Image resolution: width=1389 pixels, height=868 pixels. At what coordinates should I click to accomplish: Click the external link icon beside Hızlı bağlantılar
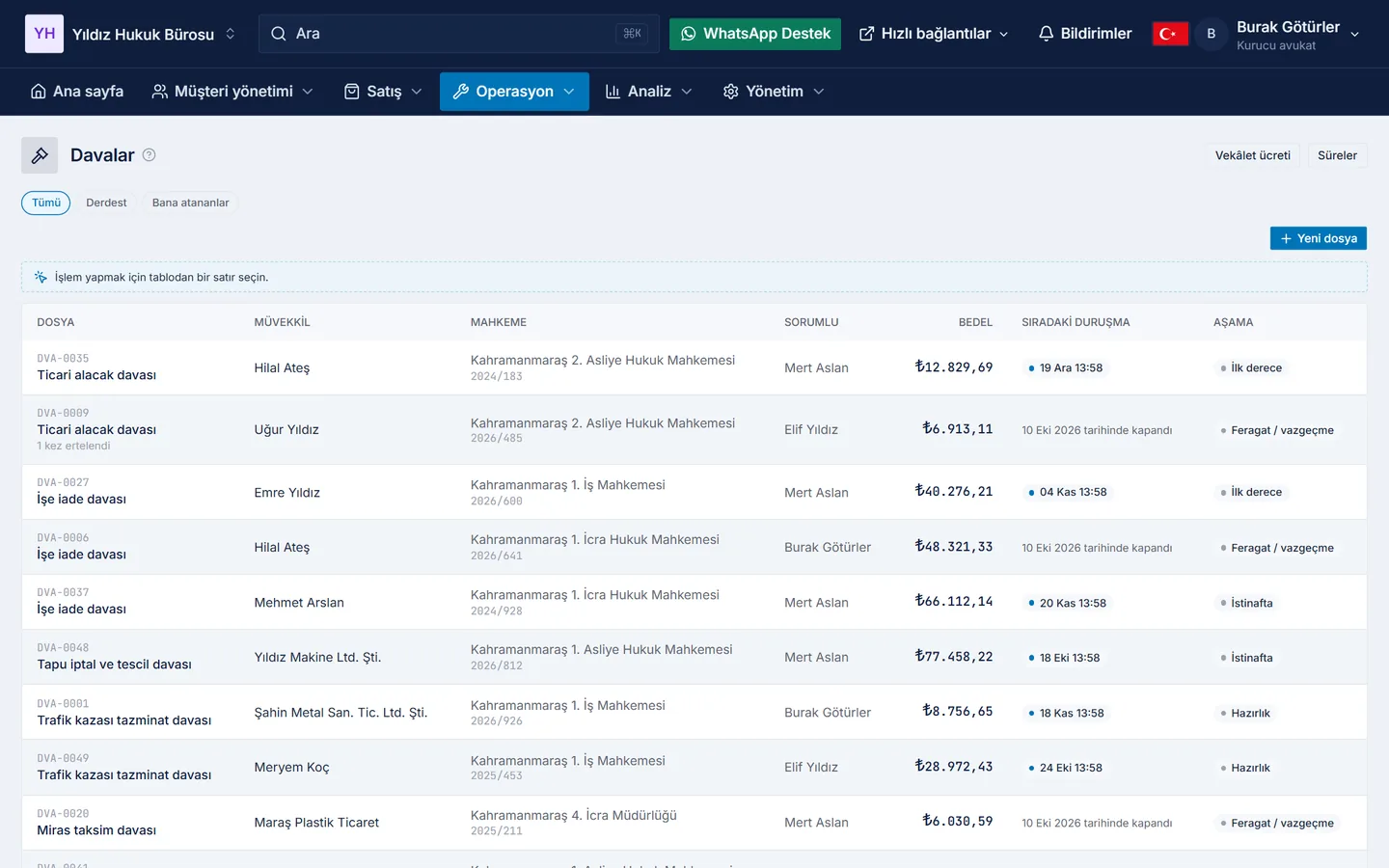click(x=866, y=34)
